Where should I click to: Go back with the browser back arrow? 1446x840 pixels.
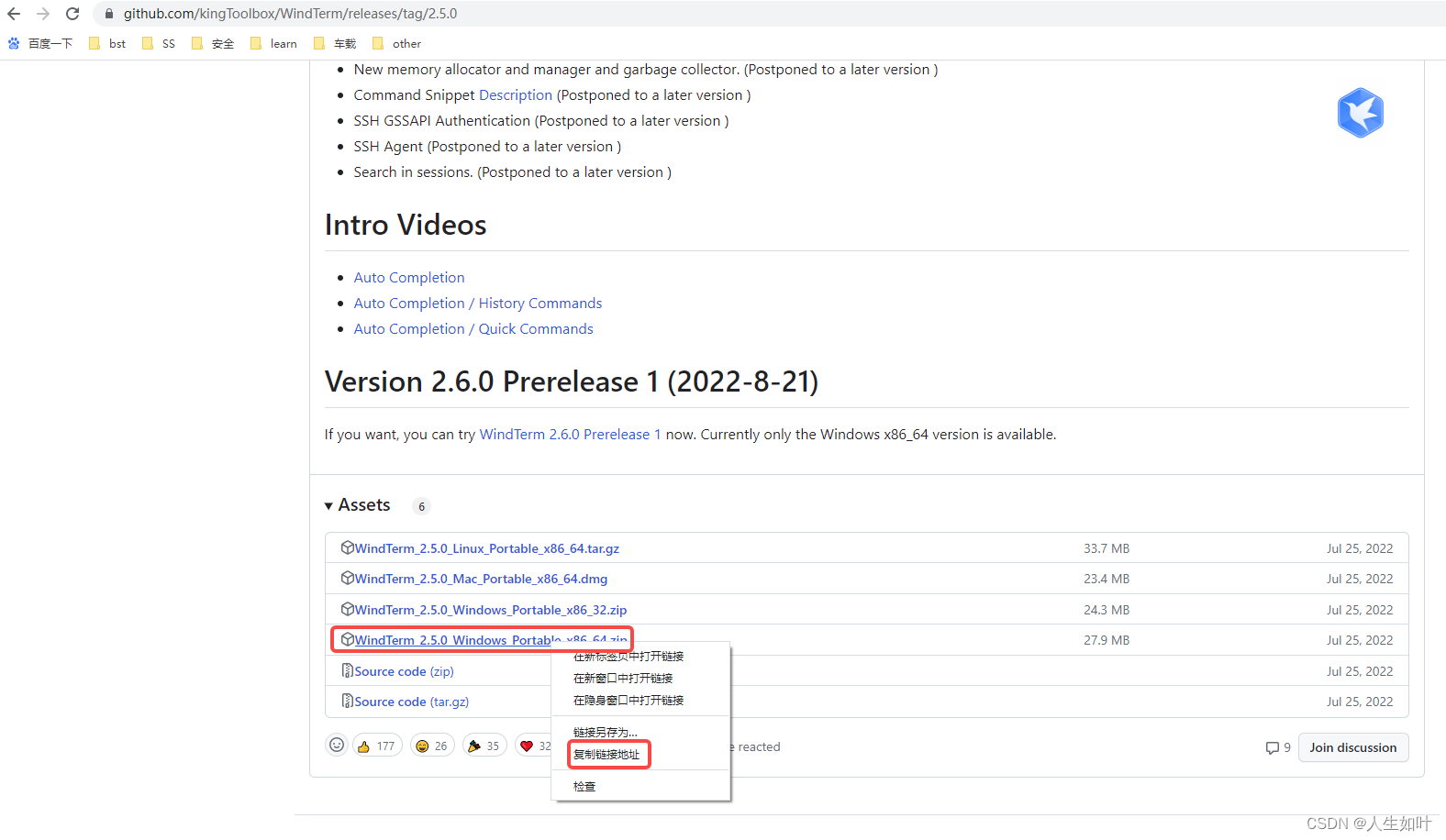click(x=14, y=14)
